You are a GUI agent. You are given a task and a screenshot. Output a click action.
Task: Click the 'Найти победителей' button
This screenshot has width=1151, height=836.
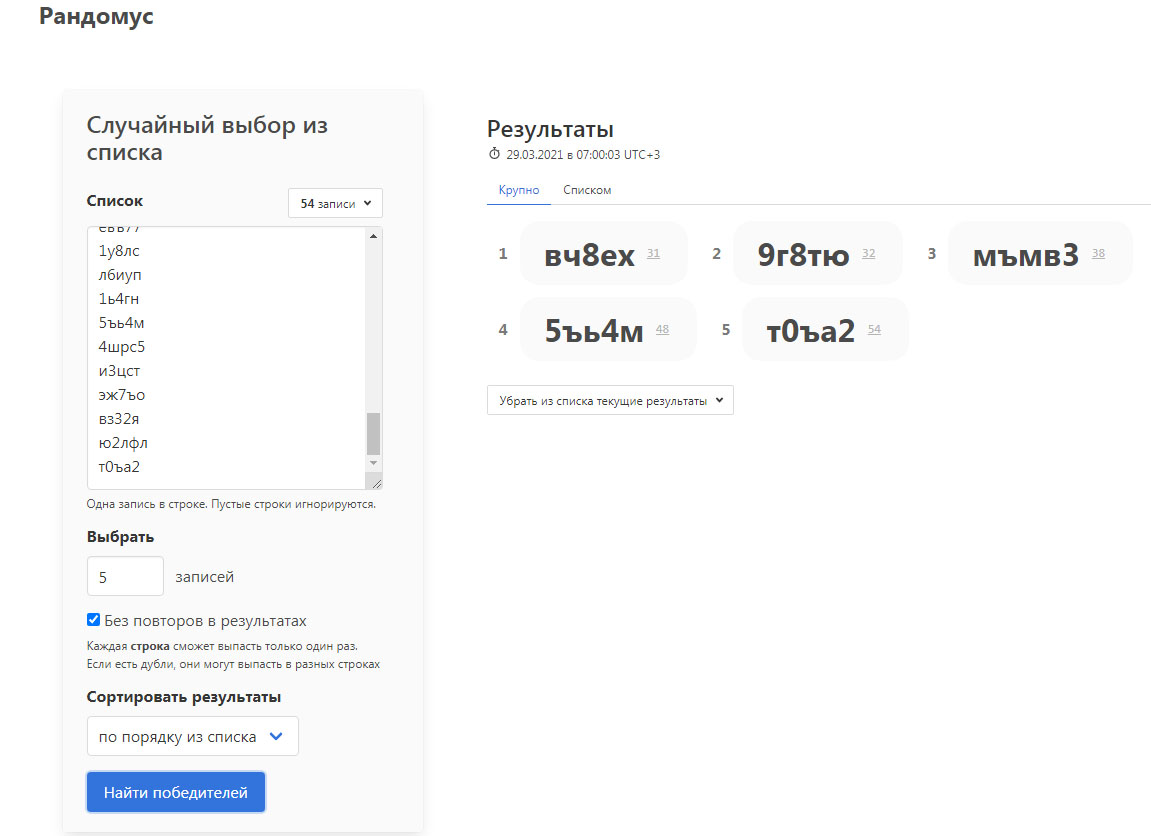[175, 792]
